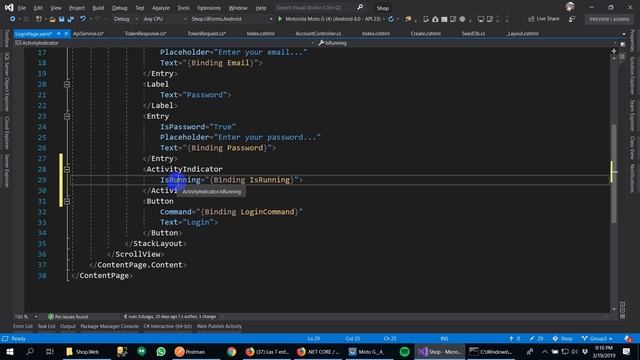The image size is (640, 360).
Task: Switch to the TokenResponse.cs tab
Action: pyautogui.click(x=145, y=33)
